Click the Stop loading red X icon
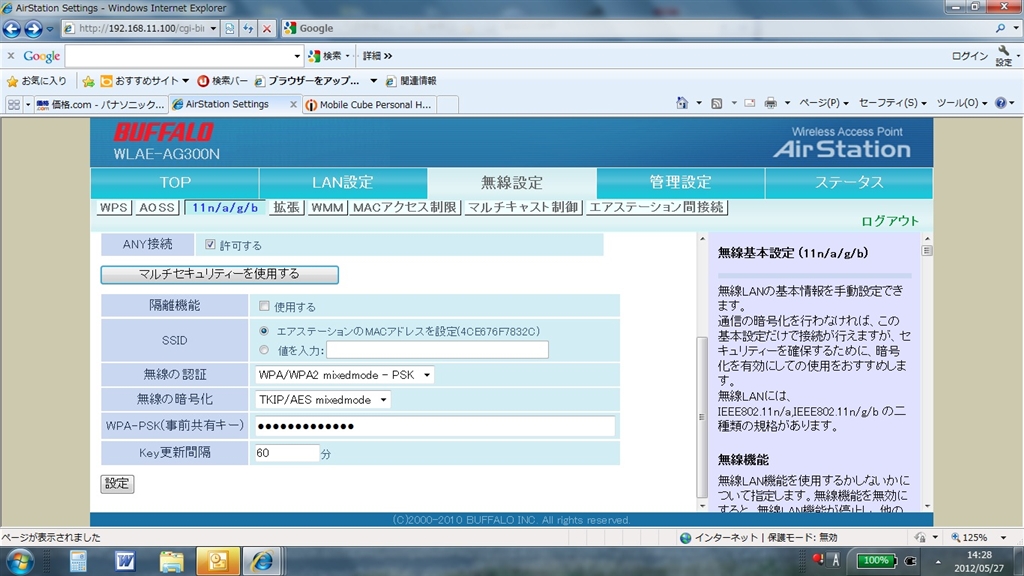1024x576 pixels. point(266,29)
